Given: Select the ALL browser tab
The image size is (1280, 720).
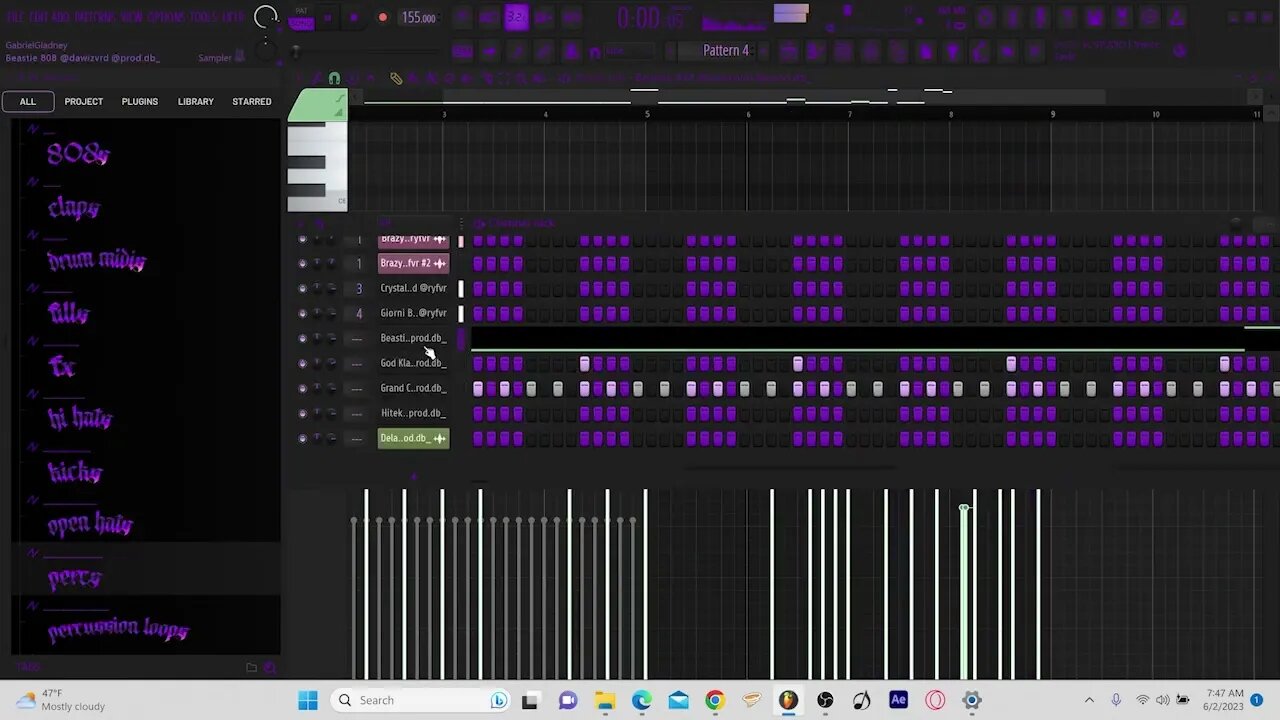Looking at the screenshot, I should (x=28, y=101).
